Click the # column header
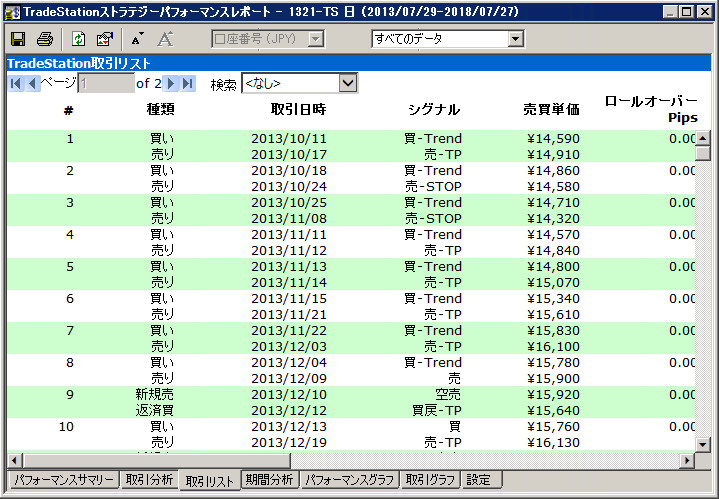The width and height of the screenshot is (719, 499). point(69,110)
